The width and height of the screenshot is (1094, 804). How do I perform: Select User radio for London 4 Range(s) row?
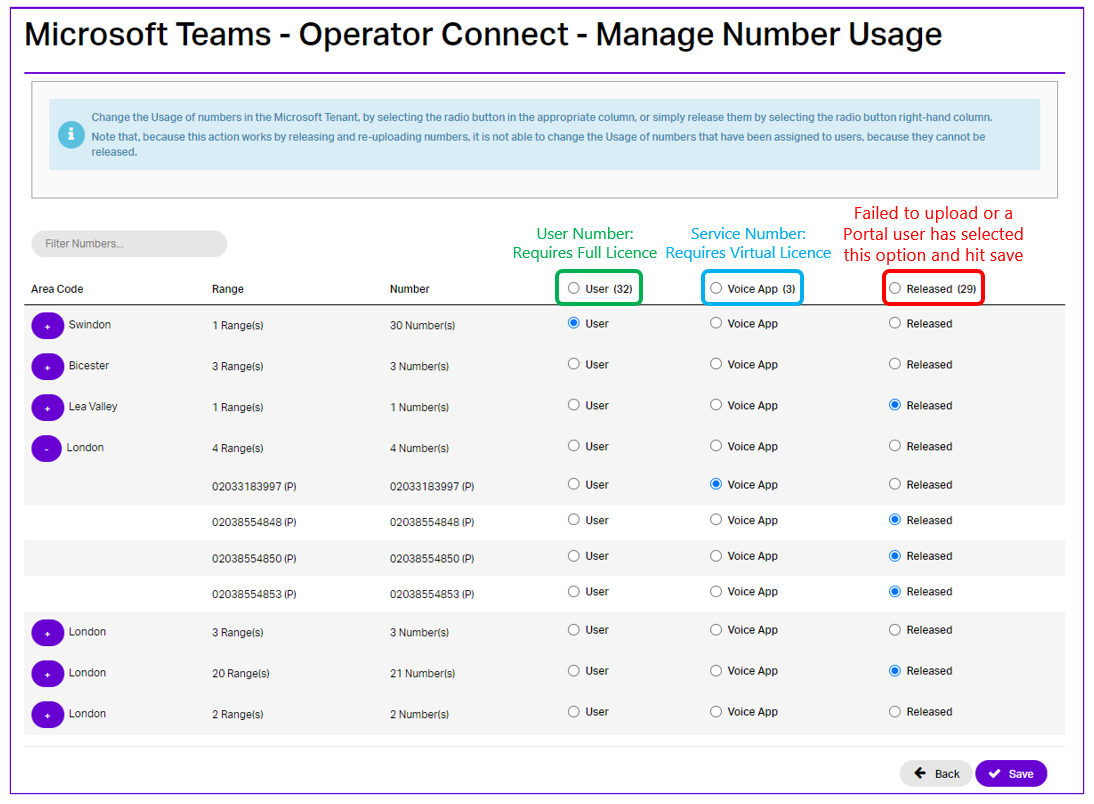click(x=574, y=446)
